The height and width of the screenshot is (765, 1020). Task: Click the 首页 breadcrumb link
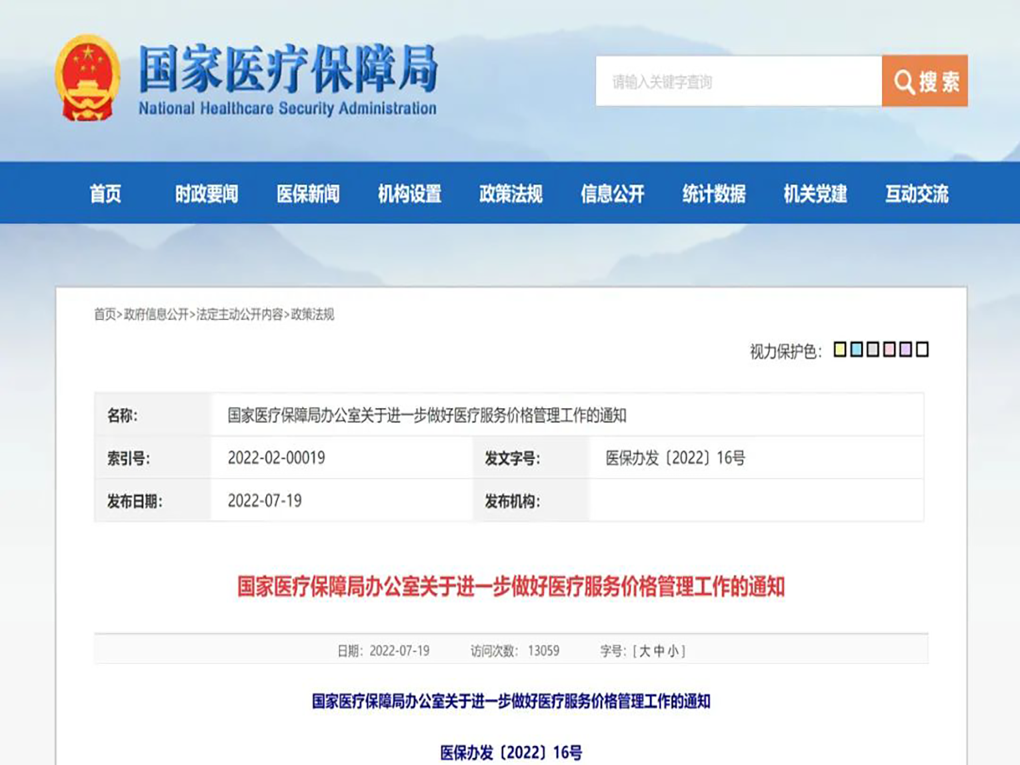click(x=105, y=315)
